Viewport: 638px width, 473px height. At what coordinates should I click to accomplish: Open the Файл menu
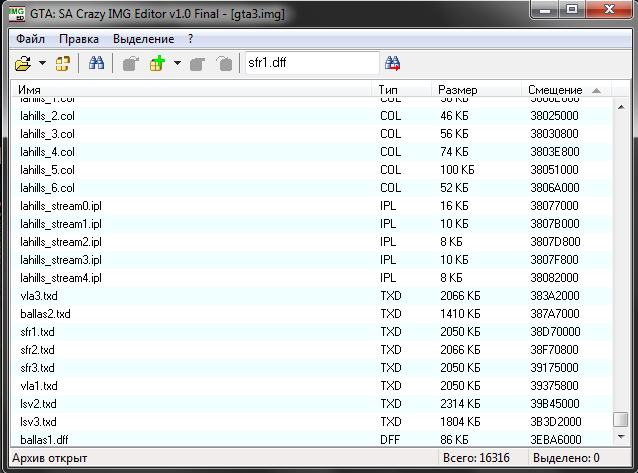(x=31, y=39)
